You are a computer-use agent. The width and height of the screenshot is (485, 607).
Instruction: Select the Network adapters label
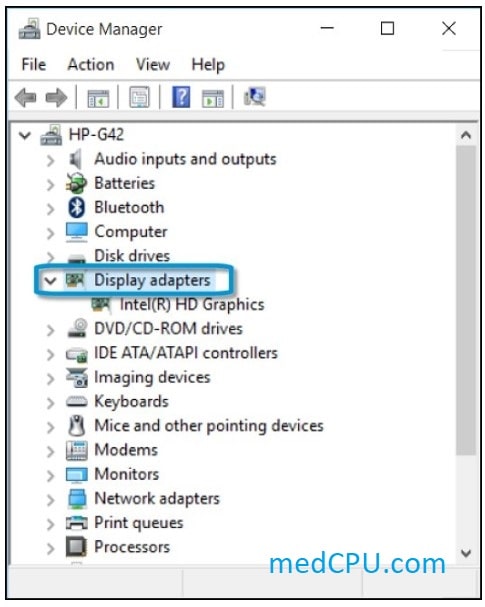157,499
